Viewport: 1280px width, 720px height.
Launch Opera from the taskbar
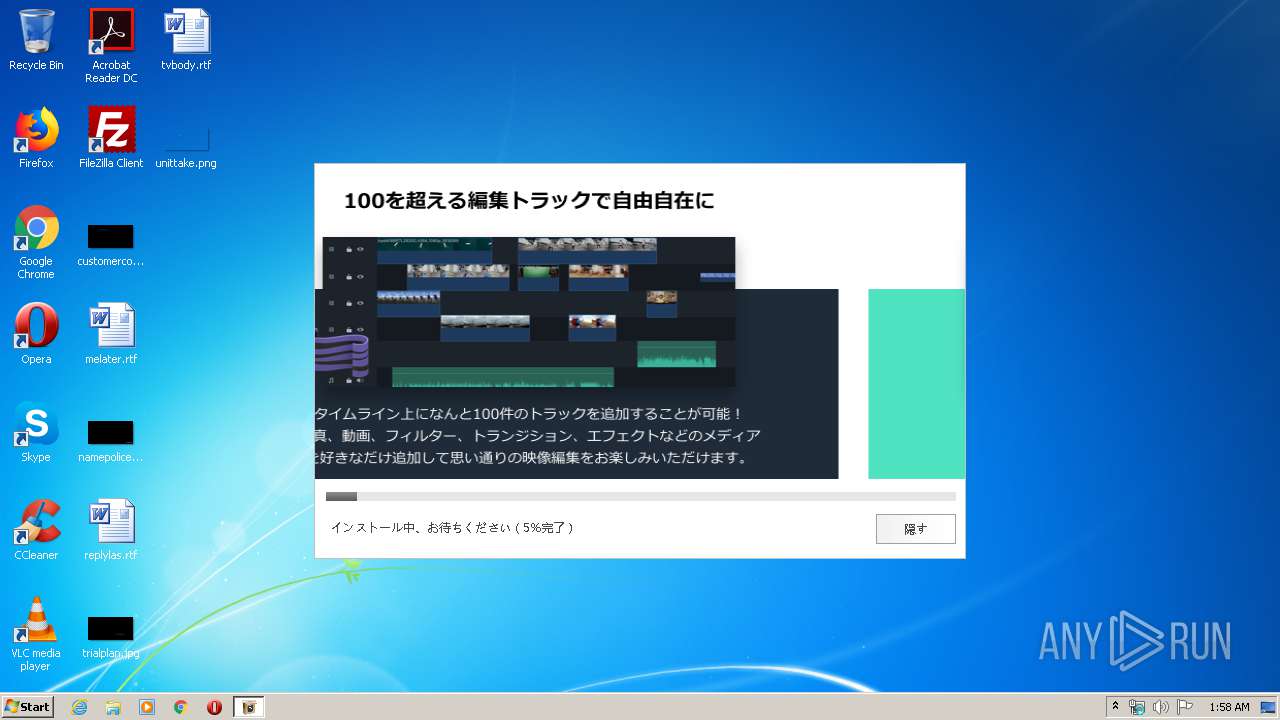coord(214,707)
